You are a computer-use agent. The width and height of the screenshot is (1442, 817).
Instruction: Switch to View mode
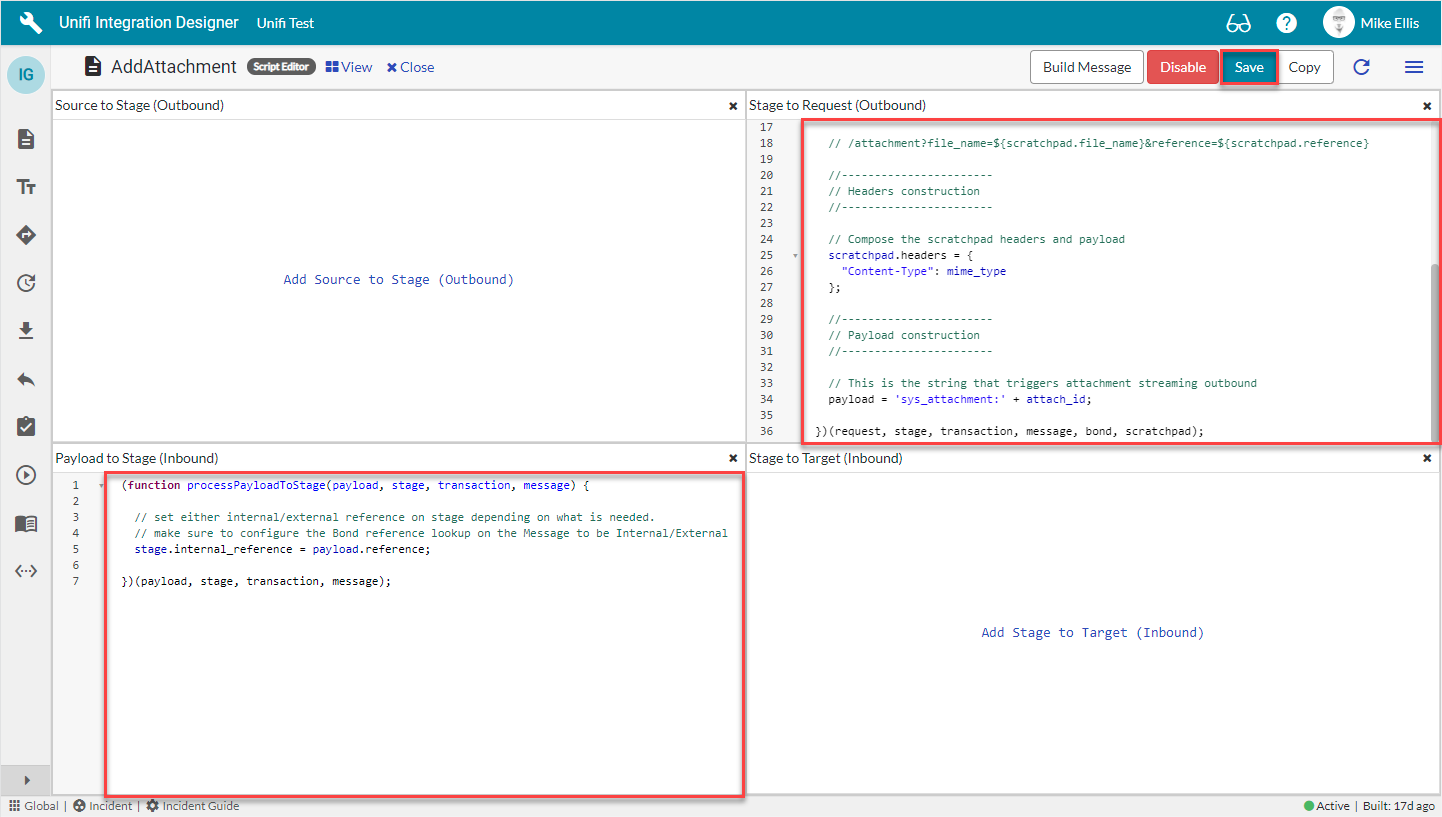(348, 67)
